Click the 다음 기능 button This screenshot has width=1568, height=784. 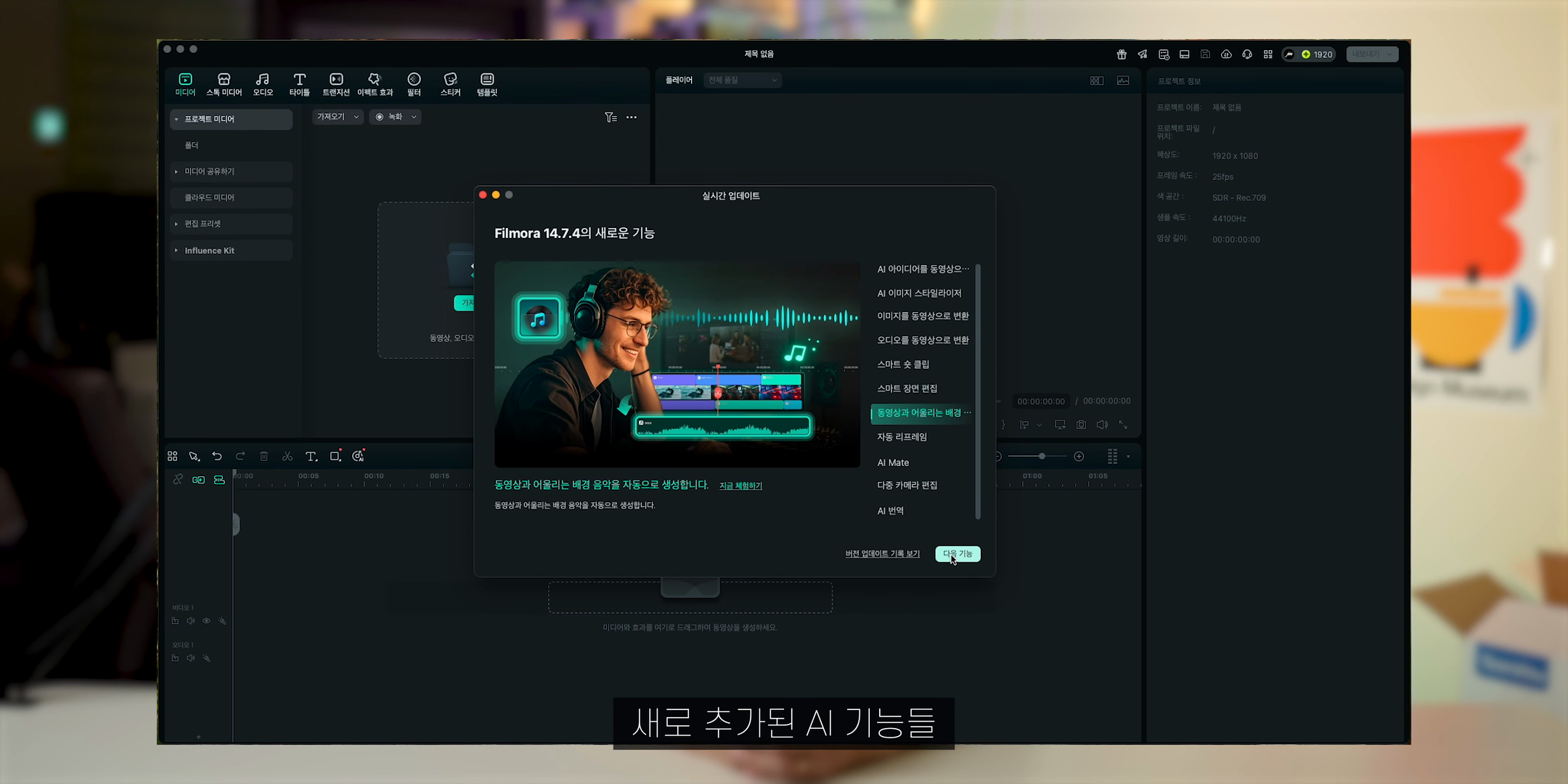point(957,554)
